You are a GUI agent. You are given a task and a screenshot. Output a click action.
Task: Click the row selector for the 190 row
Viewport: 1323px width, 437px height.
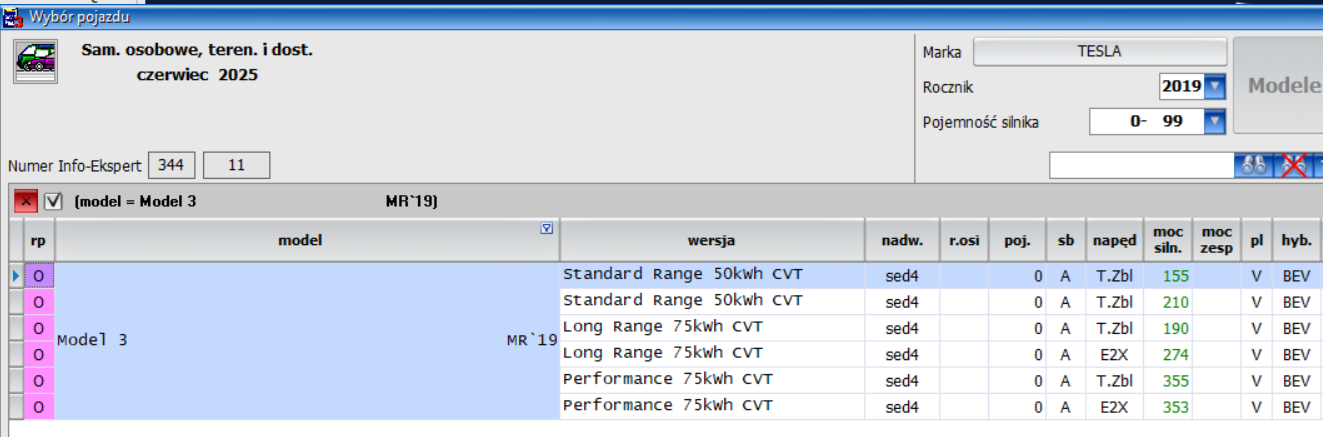[15, 328]
